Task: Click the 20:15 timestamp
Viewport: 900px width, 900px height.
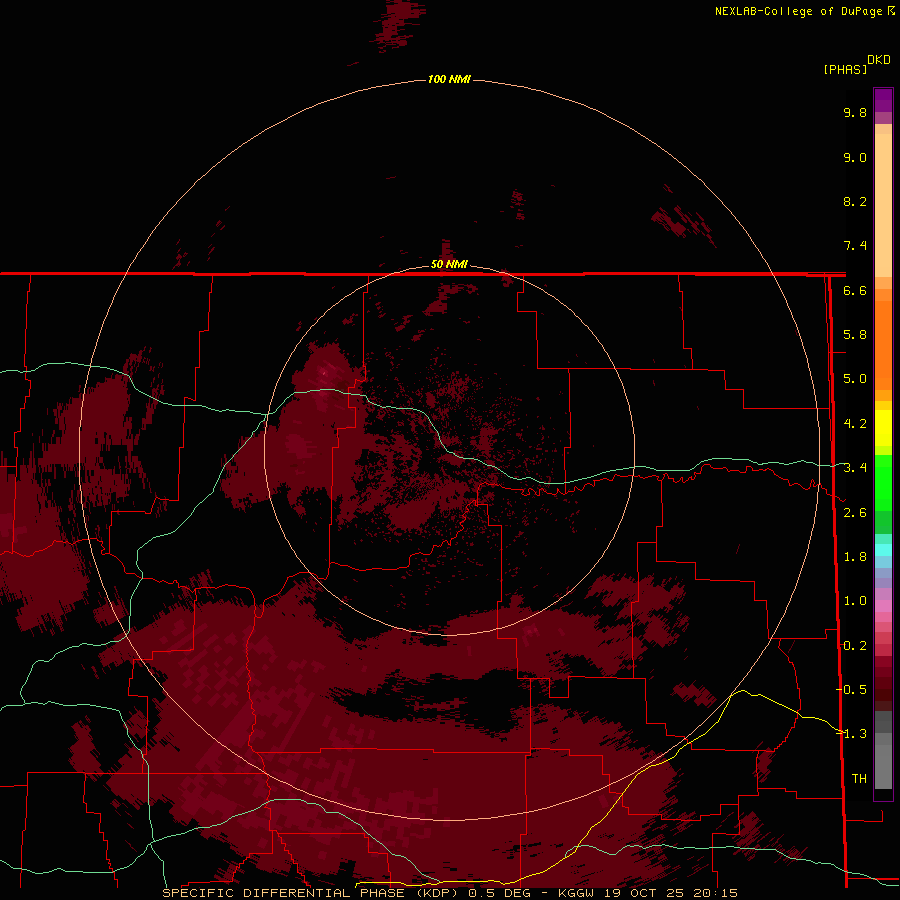Action: 715,893
